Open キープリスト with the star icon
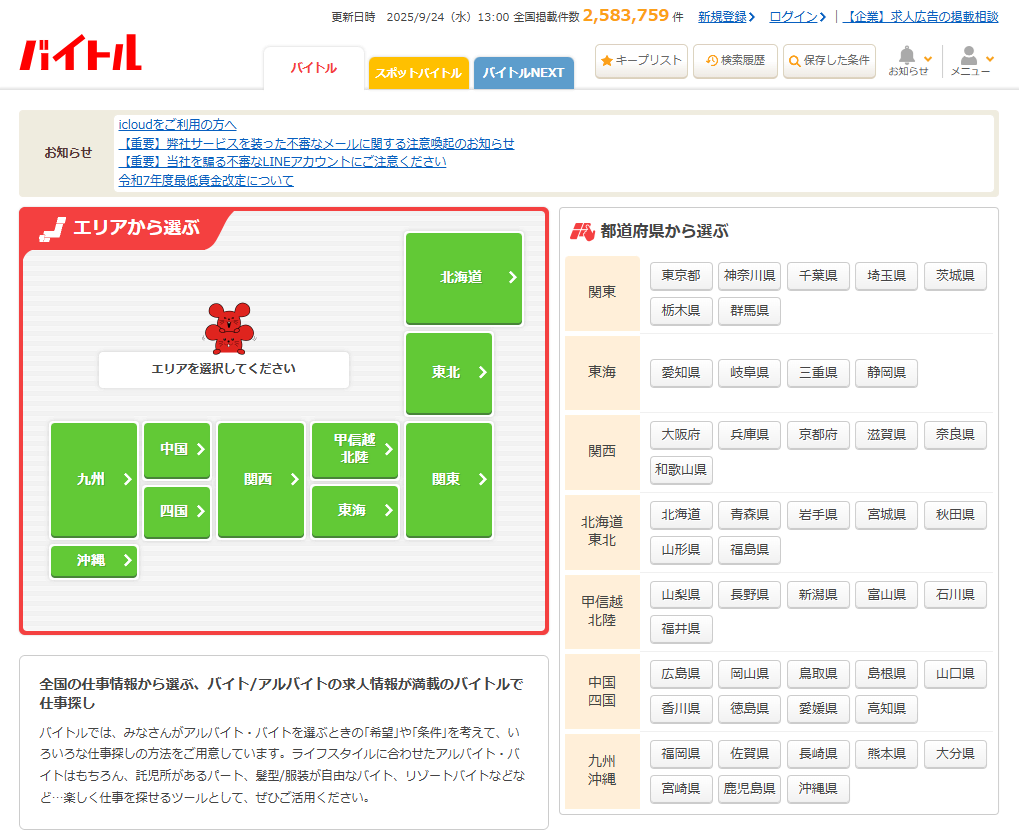Image resolution: width=1019 pixels, height=837 pixels. coord(641,61)
